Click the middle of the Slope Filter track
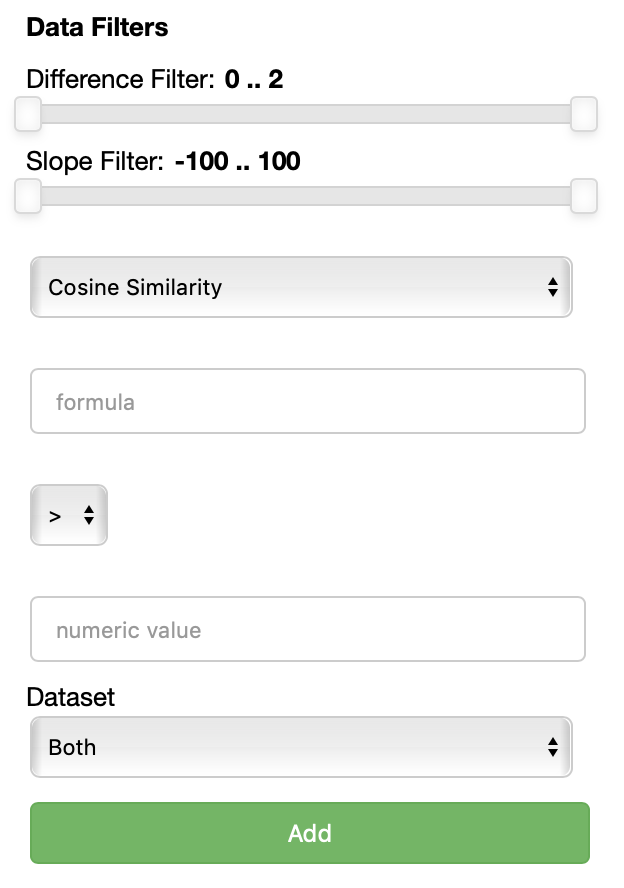The image size is (624, 888). tap(306, 196)
